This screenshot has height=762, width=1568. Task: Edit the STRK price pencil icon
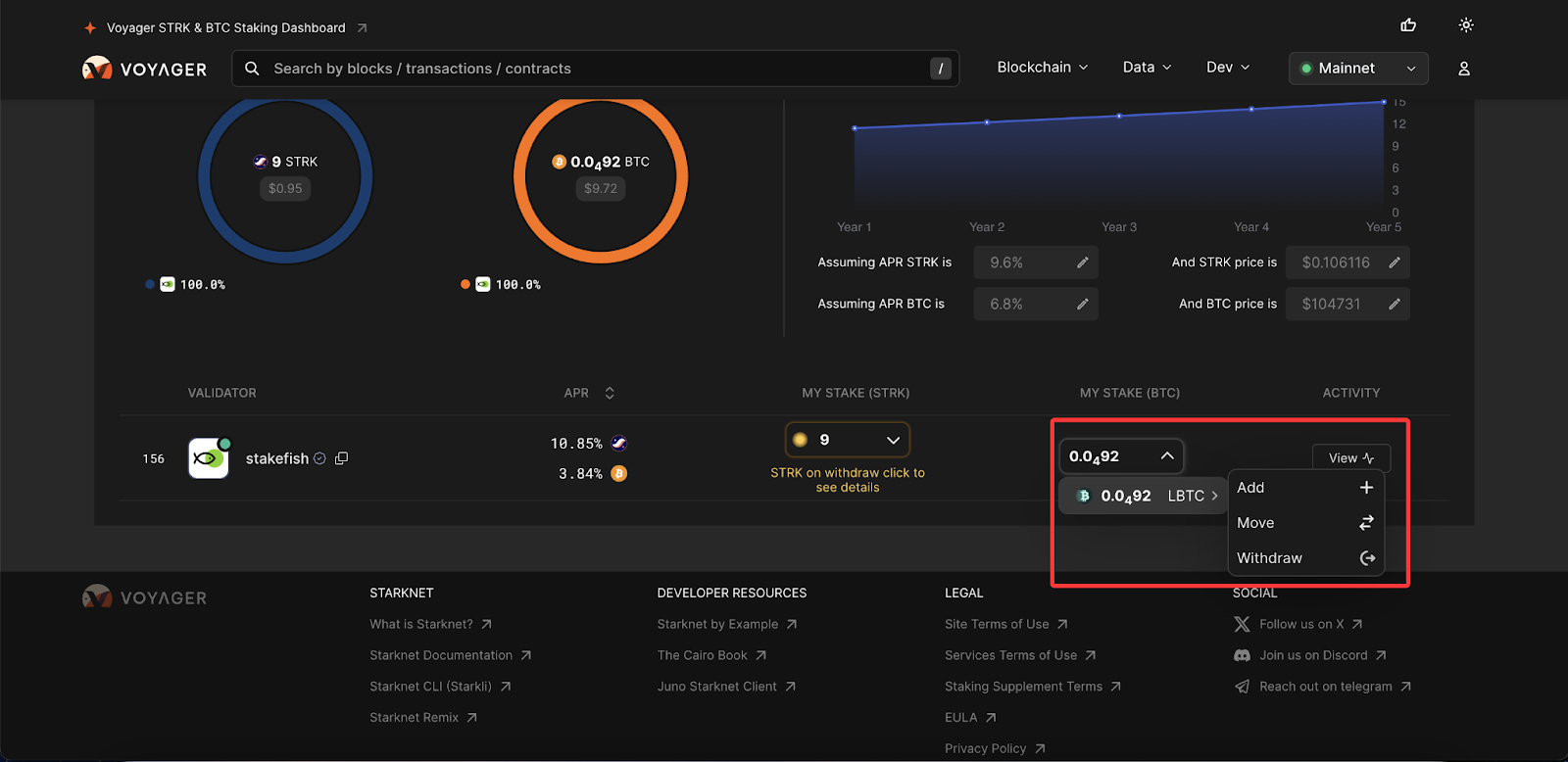coord(1394,262)
